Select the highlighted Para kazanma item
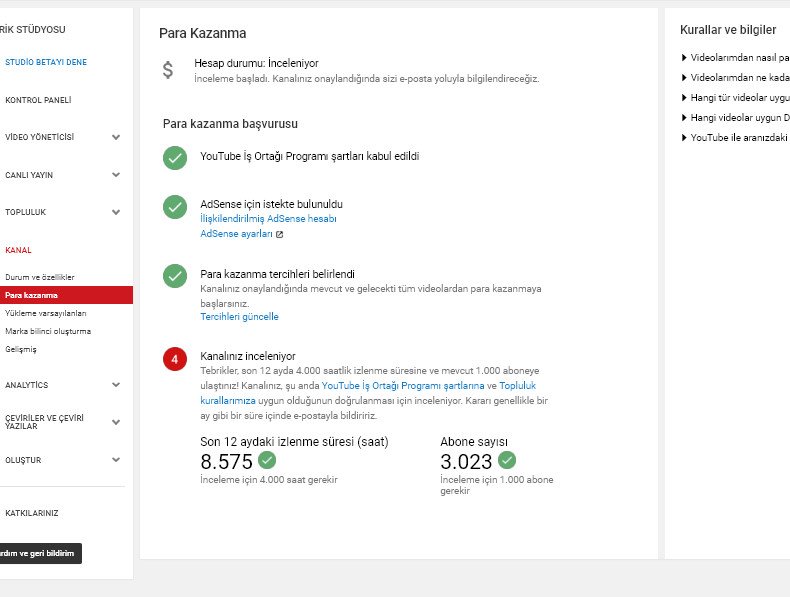The height and width of the screenshot is (597, 790). coord(67,295)
